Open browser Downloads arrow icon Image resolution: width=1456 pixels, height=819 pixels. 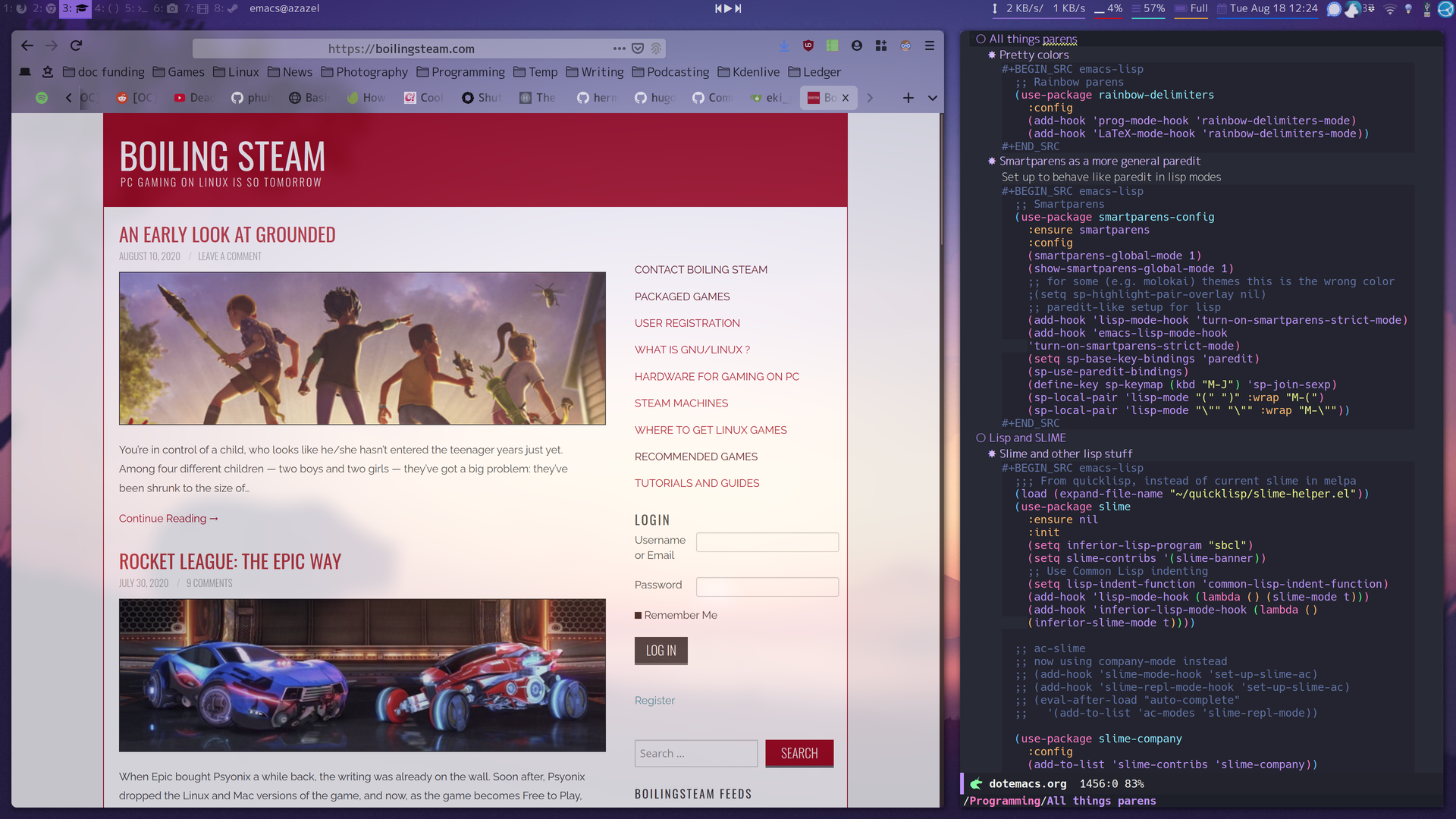click(x=784, y=45)
